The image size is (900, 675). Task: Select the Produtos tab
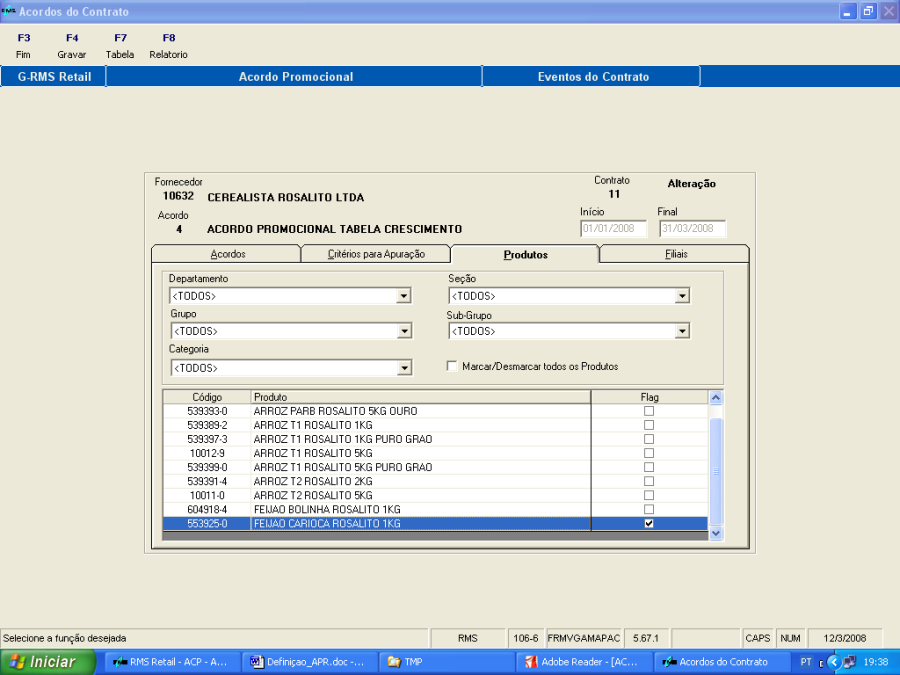pyautogui.click(x=525, y=254)
